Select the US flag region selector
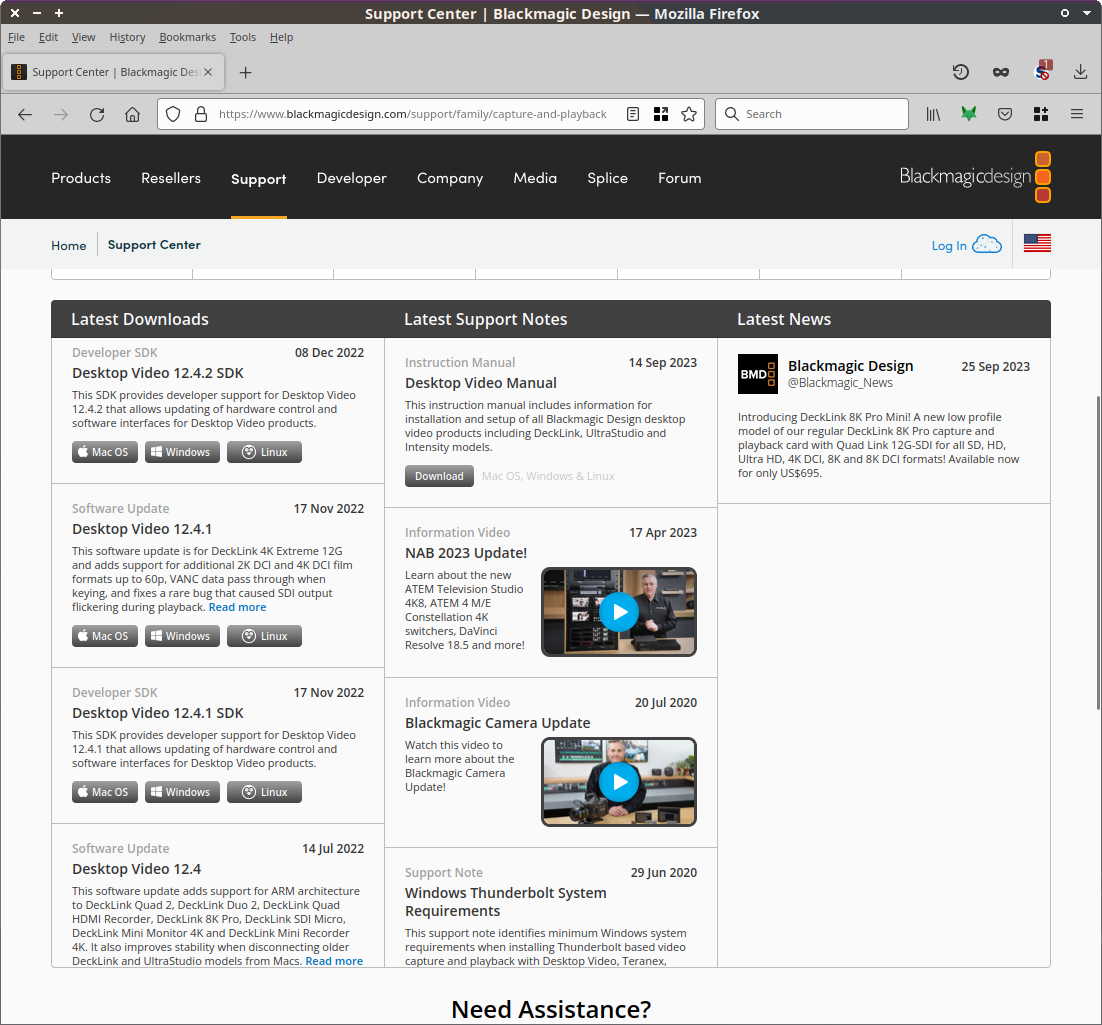The image size is (1102, 1025). pyautogui.click(x=1037, y=243)
